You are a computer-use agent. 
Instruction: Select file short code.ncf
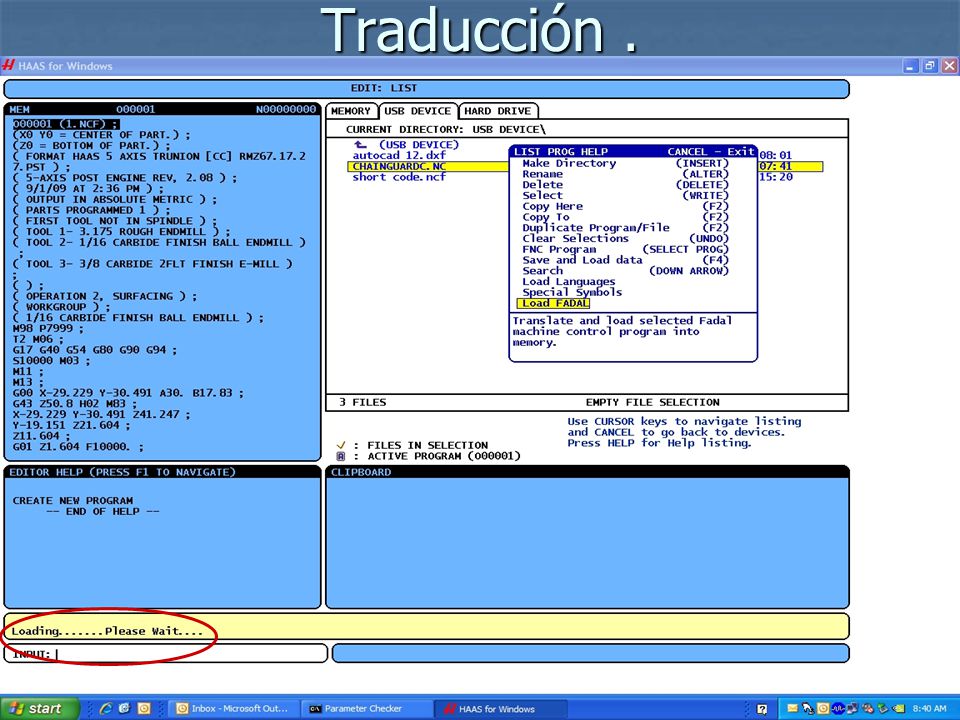coord(399,177)
